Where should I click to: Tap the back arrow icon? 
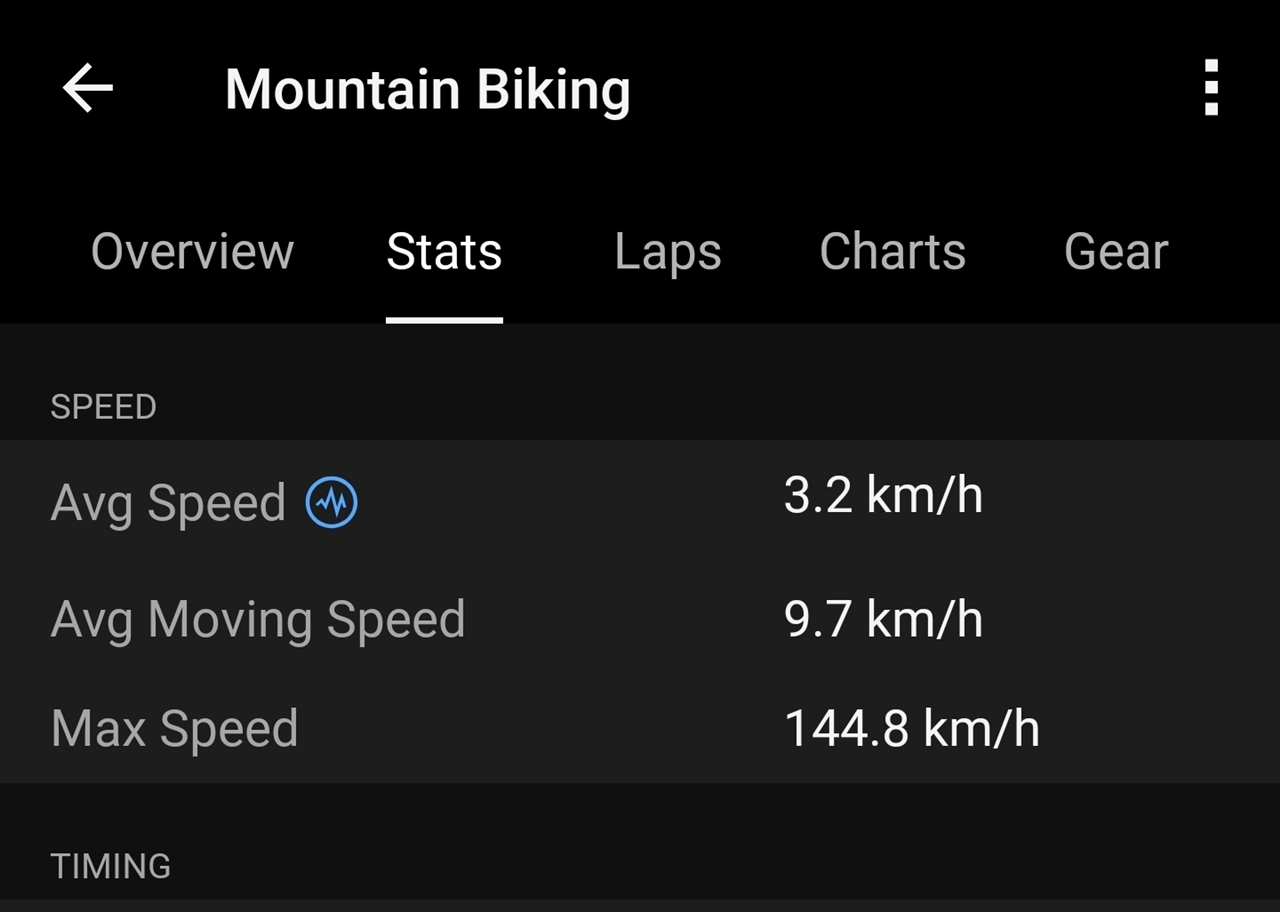(x=88, y=88)
